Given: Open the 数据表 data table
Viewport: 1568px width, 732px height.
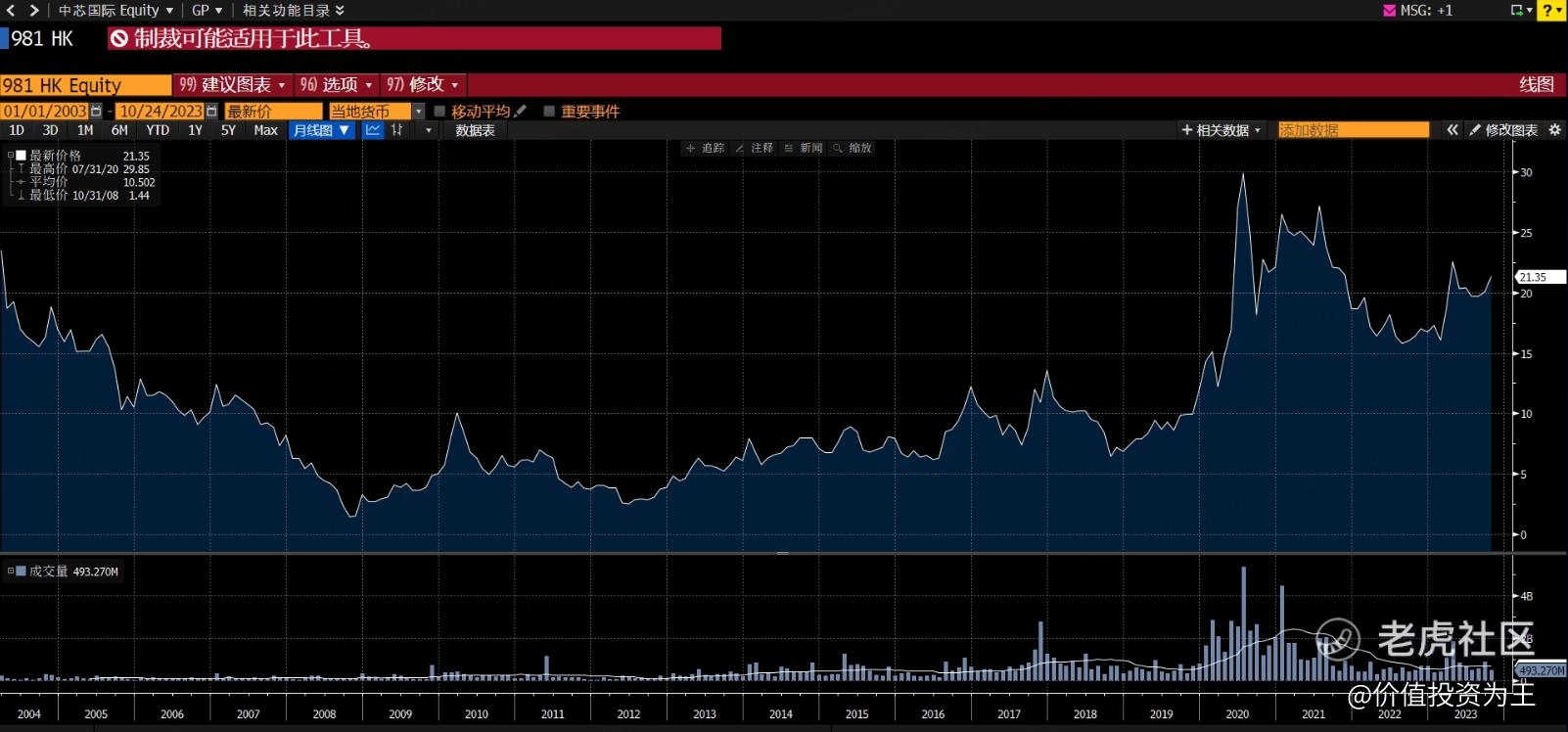Looking at the screenshot, I should 475,130.
